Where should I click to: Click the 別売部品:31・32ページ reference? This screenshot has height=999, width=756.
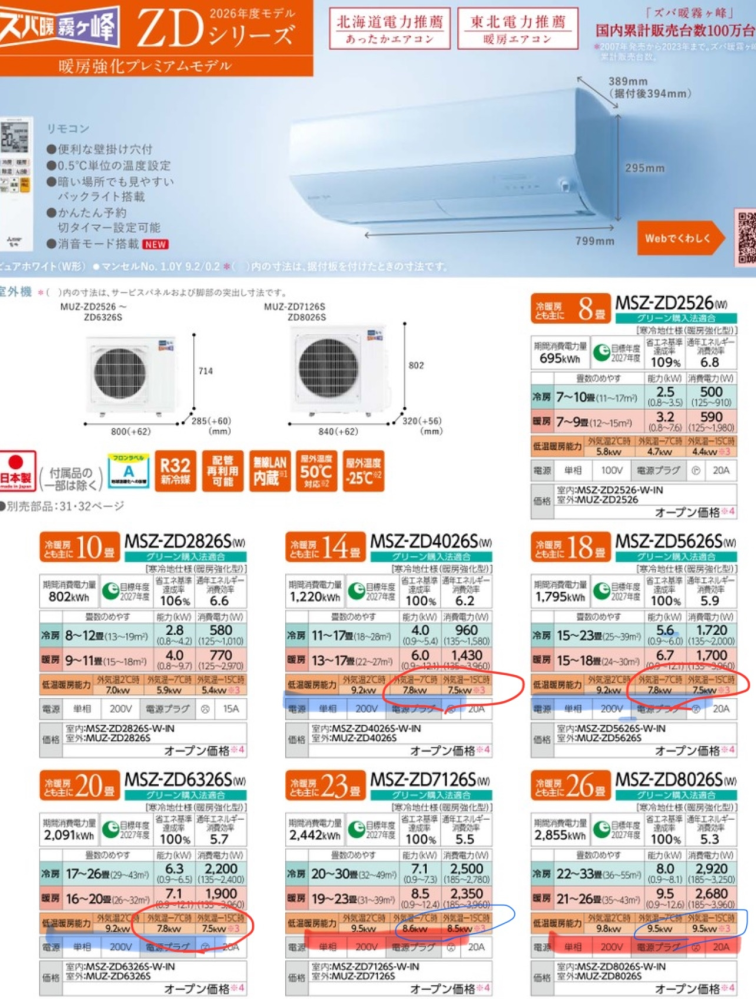(x=62, y=506)
